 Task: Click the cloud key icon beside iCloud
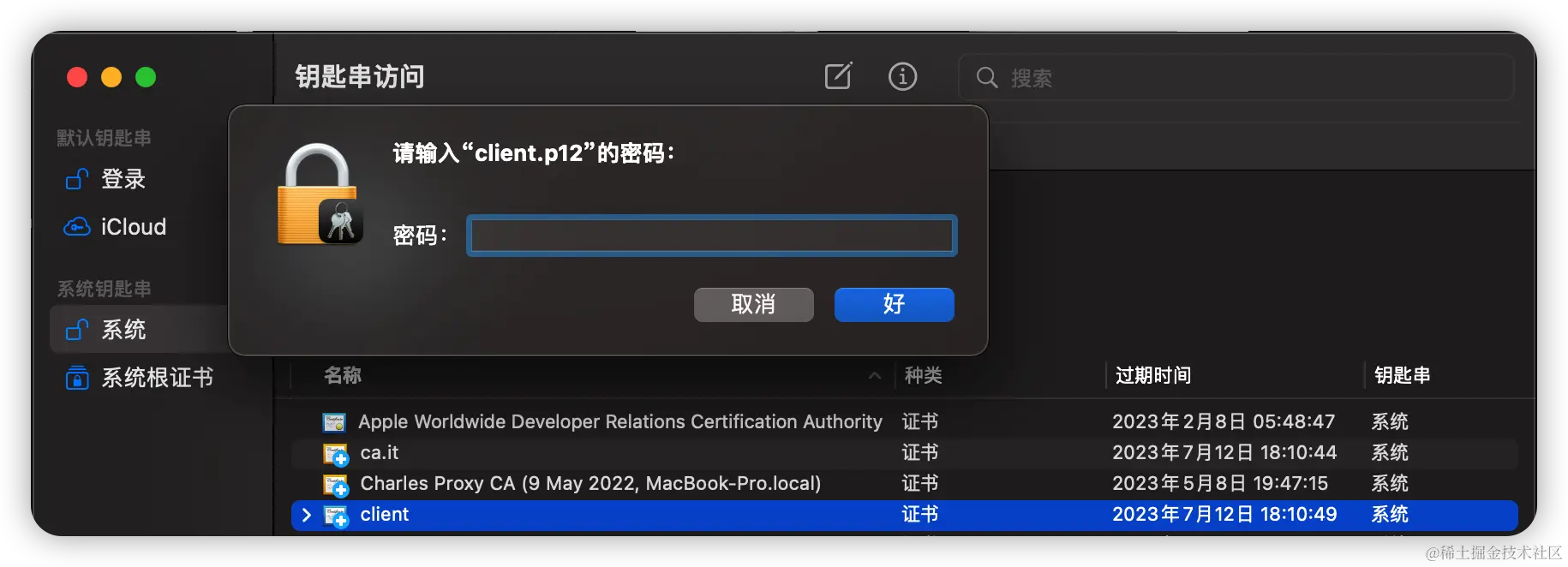pyautogui.click(x=77, y=226)
